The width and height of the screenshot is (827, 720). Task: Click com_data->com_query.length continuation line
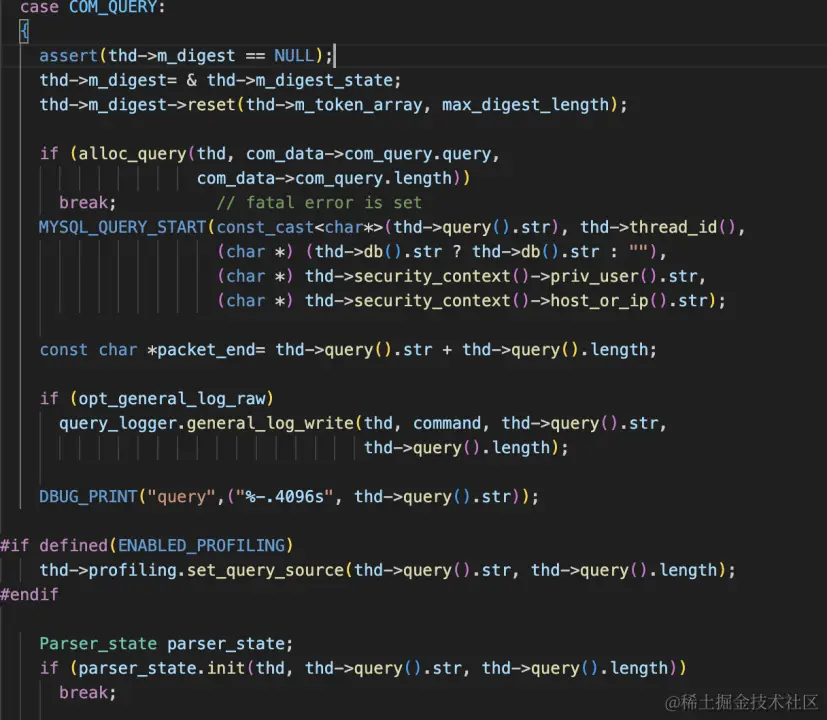(324, 178)
